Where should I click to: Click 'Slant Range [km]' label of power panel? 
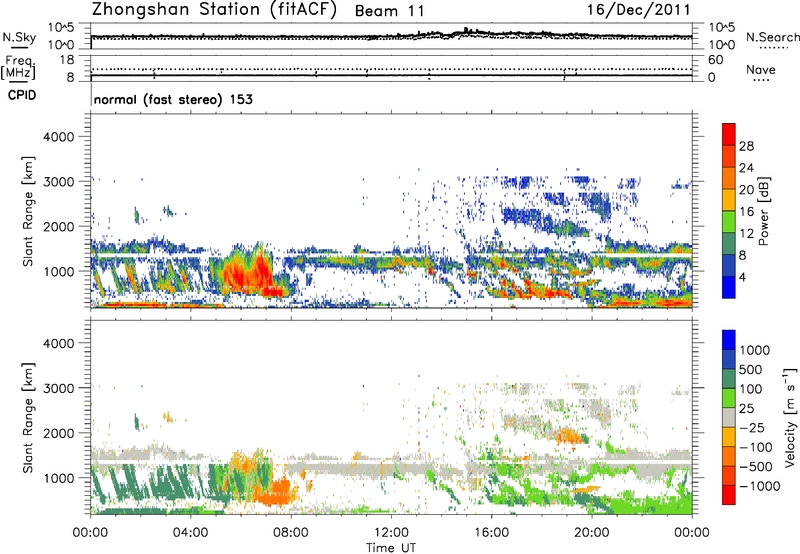point(28,211)
